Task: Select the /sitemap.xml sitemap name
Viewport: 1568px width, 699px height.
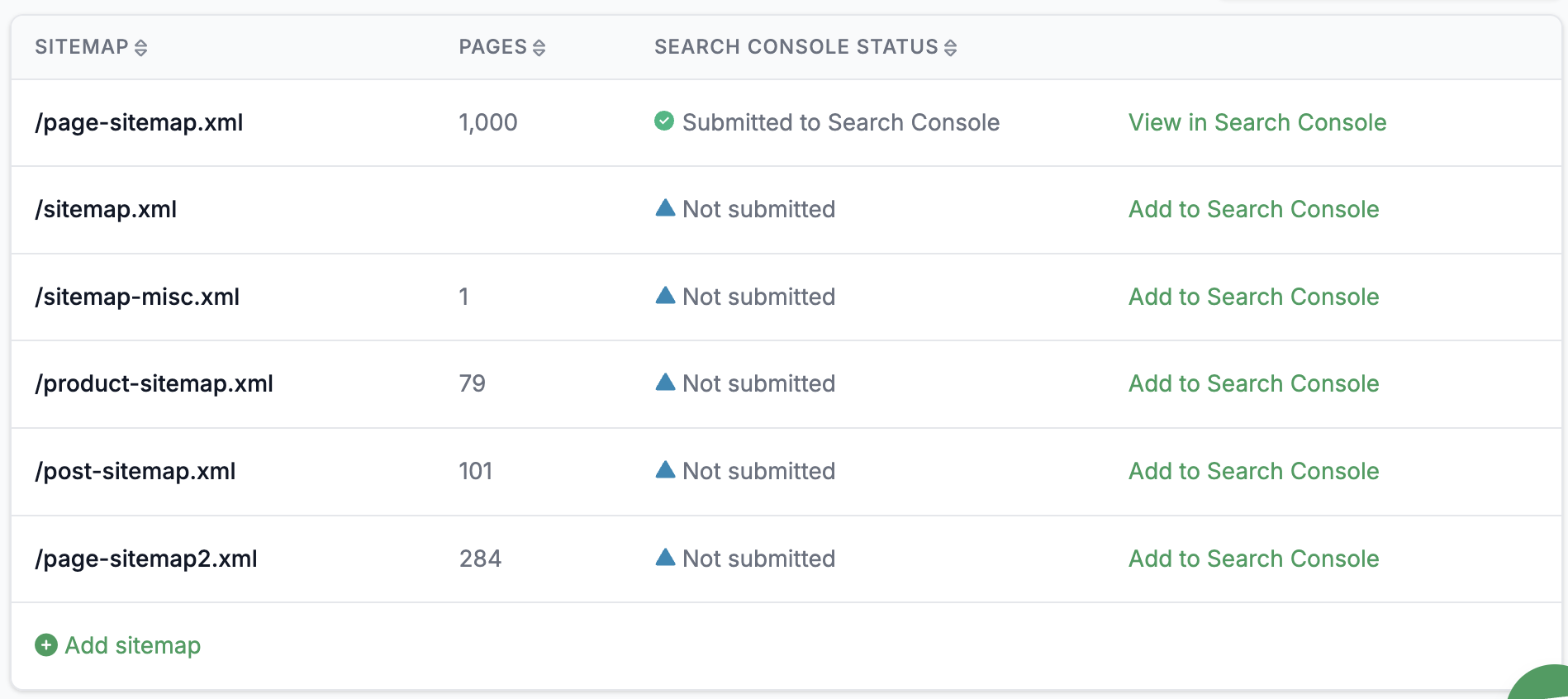Action: [x=106, y=209]
